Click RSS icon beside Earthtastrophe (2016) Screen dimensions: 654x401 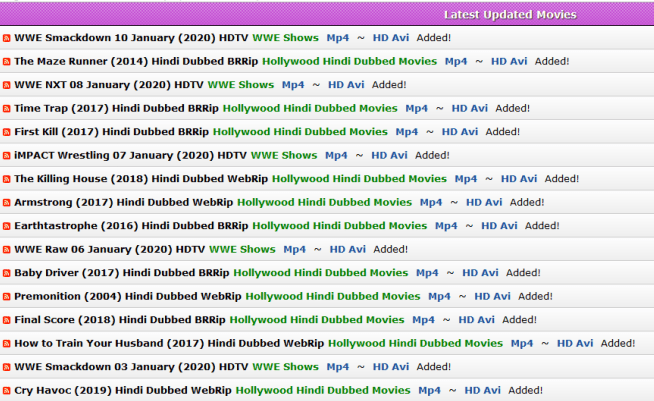(7, 226)
